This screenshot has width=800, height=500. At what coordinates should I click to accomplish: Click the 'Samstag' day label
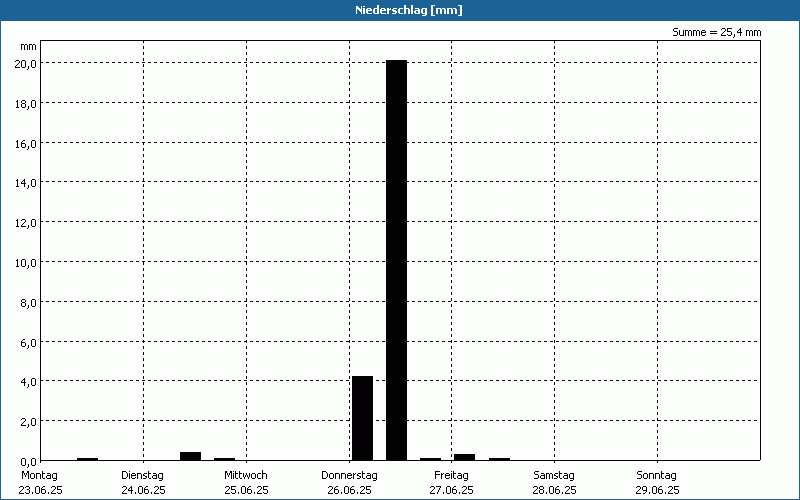[554, 476]
